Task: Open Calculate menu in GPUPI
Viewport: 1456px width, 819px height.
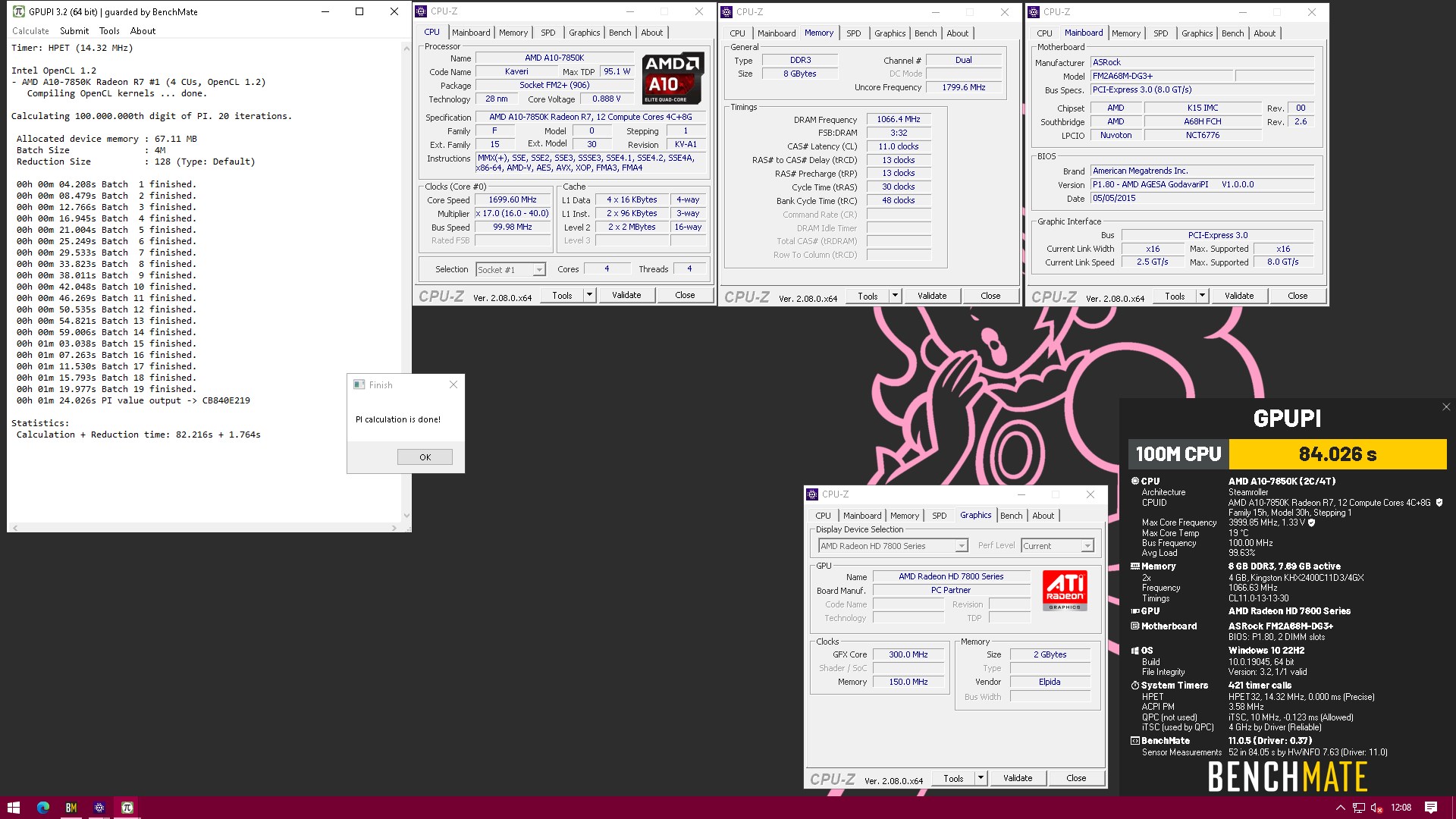Action: pos(30,31)
